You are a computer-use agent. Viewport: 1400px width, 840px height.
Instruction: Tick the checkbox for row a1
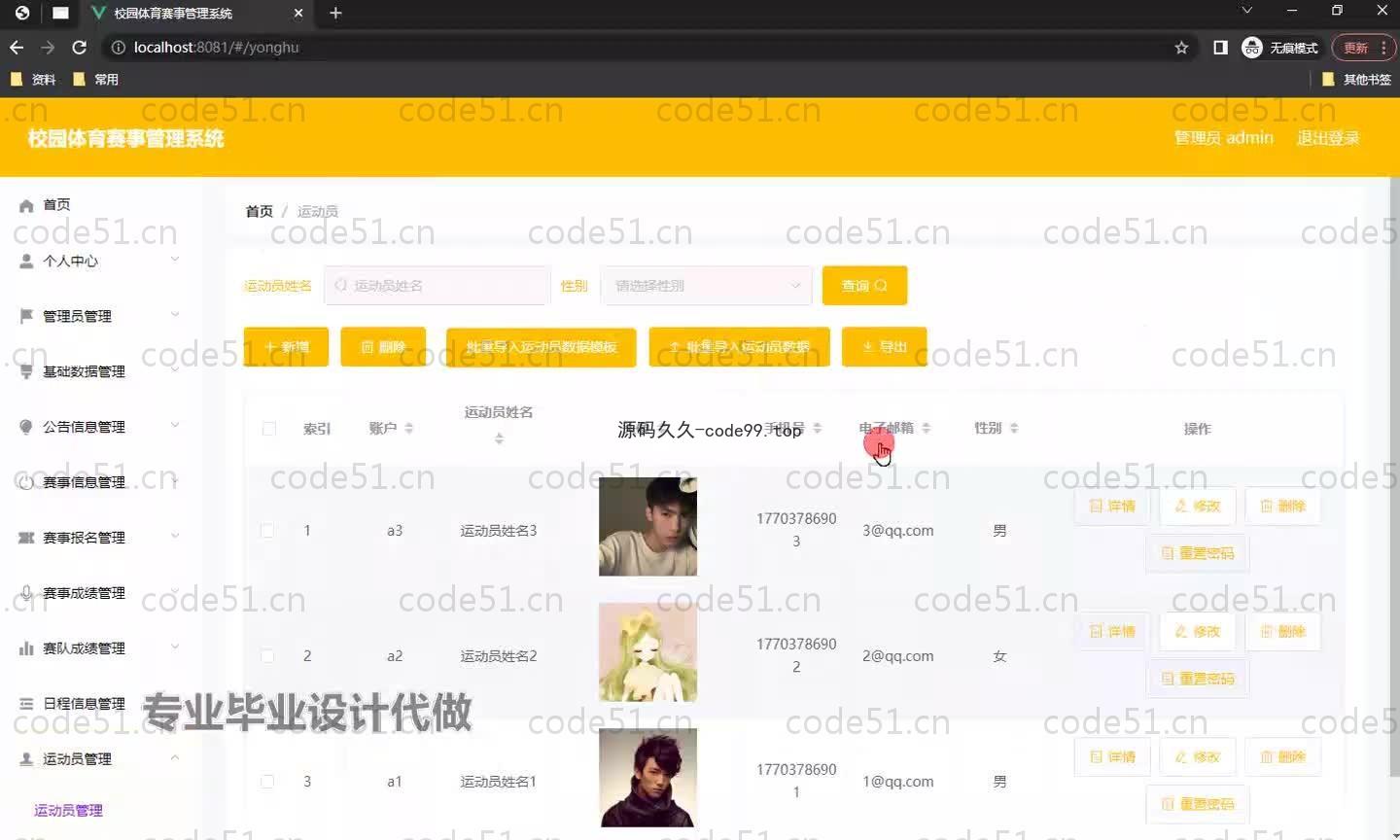[x=267, y=782]
